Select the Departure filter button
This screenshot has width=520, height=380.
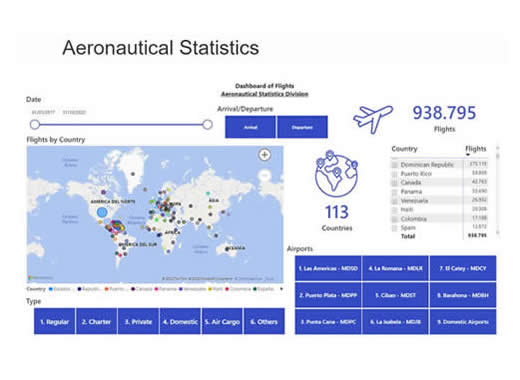tap(302, 127)
